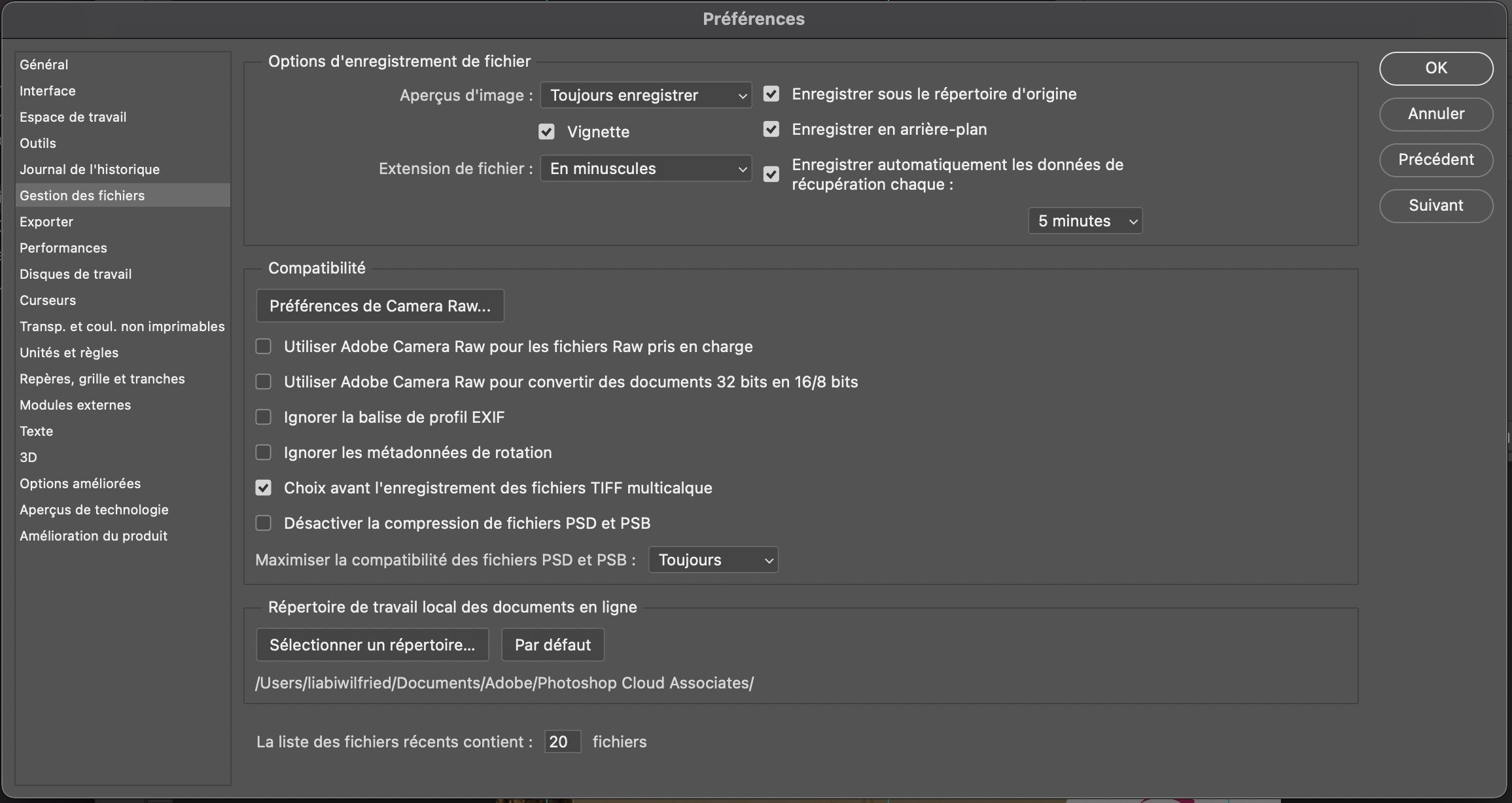
Task: Disable 'Enregistrer sous le répertoire d'origine'
Action: [x=771, y=94]
